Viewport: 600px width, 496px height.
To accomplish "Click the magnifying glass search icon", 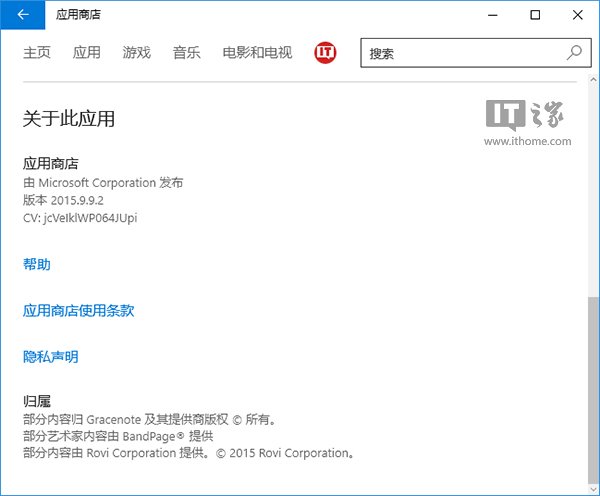I will click(574, 53).
